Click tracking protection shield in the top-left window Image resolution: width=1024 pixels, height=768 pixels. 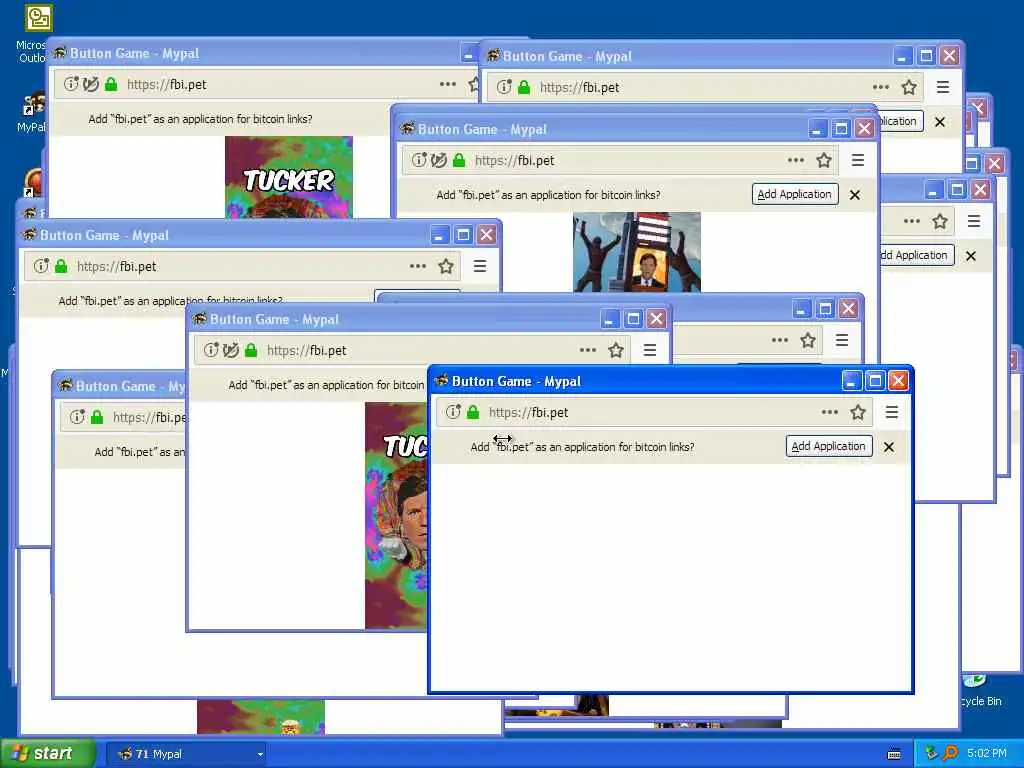click(91, 84)
